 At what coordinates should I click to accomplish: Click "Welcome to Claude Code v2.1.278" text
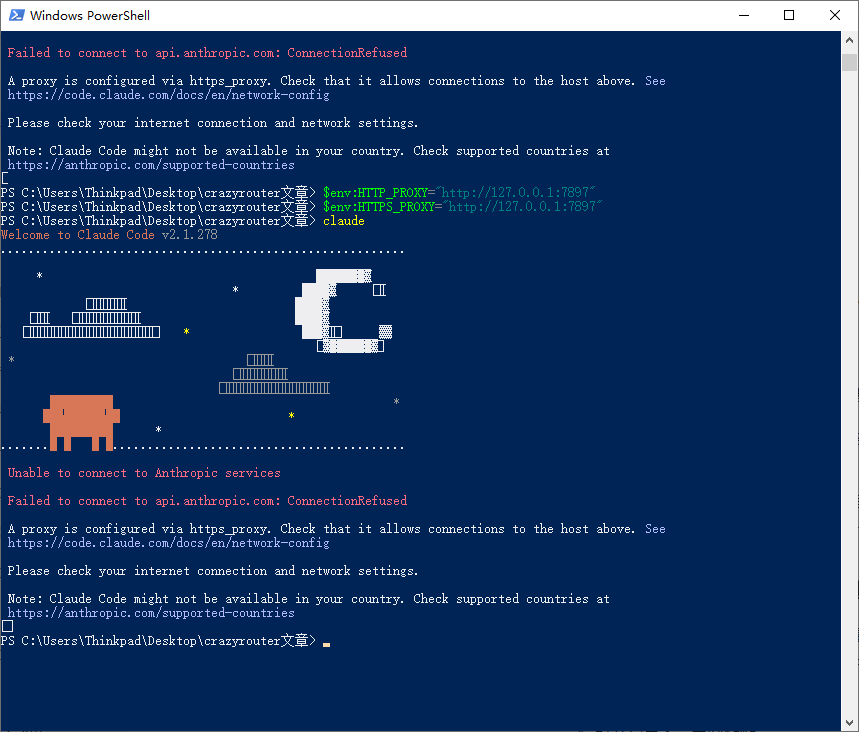click(x=109, y=235)
